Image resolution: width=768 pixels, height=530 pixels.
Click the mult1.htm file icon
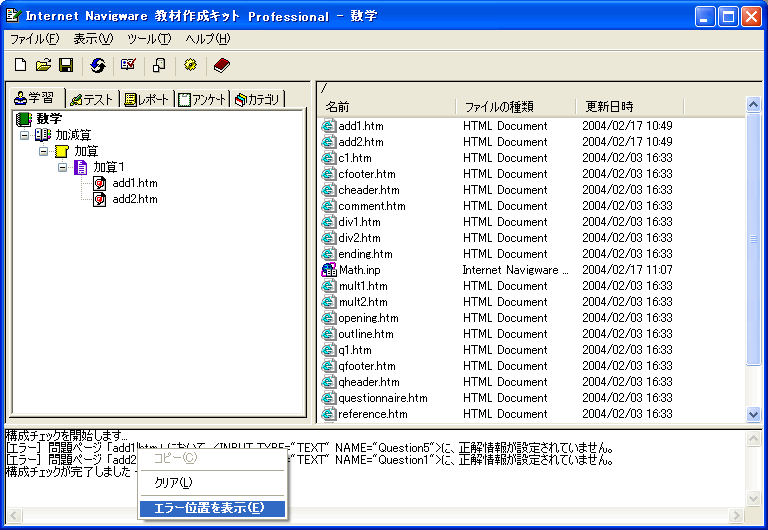[328, 286]
